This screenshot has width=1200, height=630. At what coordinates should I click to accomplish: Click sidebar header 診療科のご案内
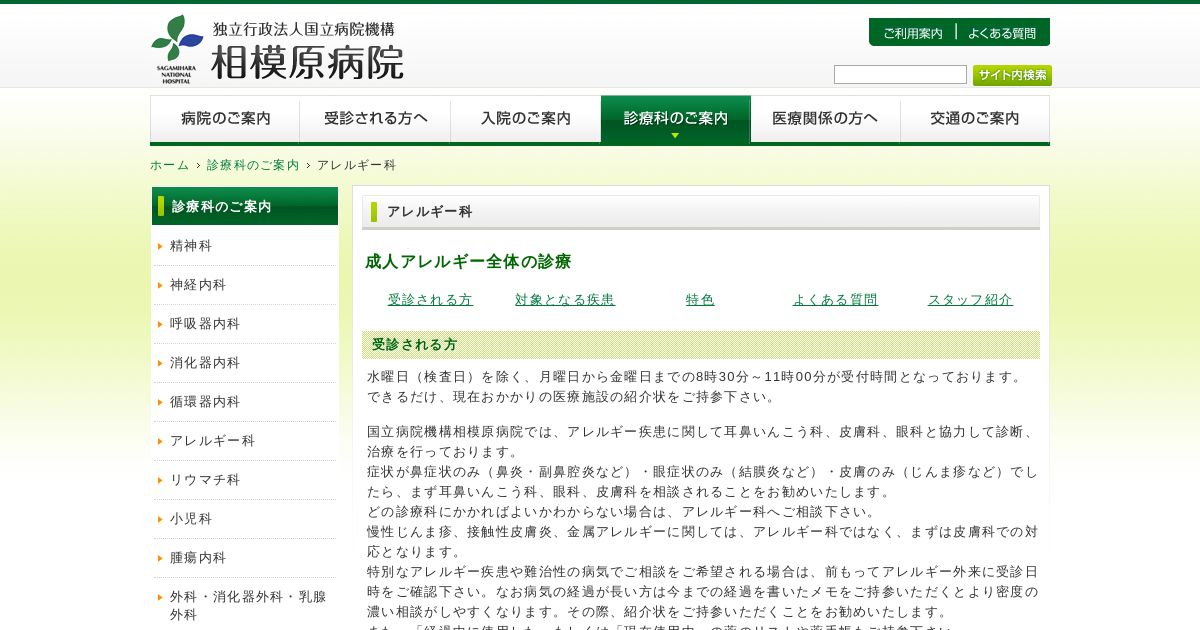pyautogui.click(x=245, y=206)
